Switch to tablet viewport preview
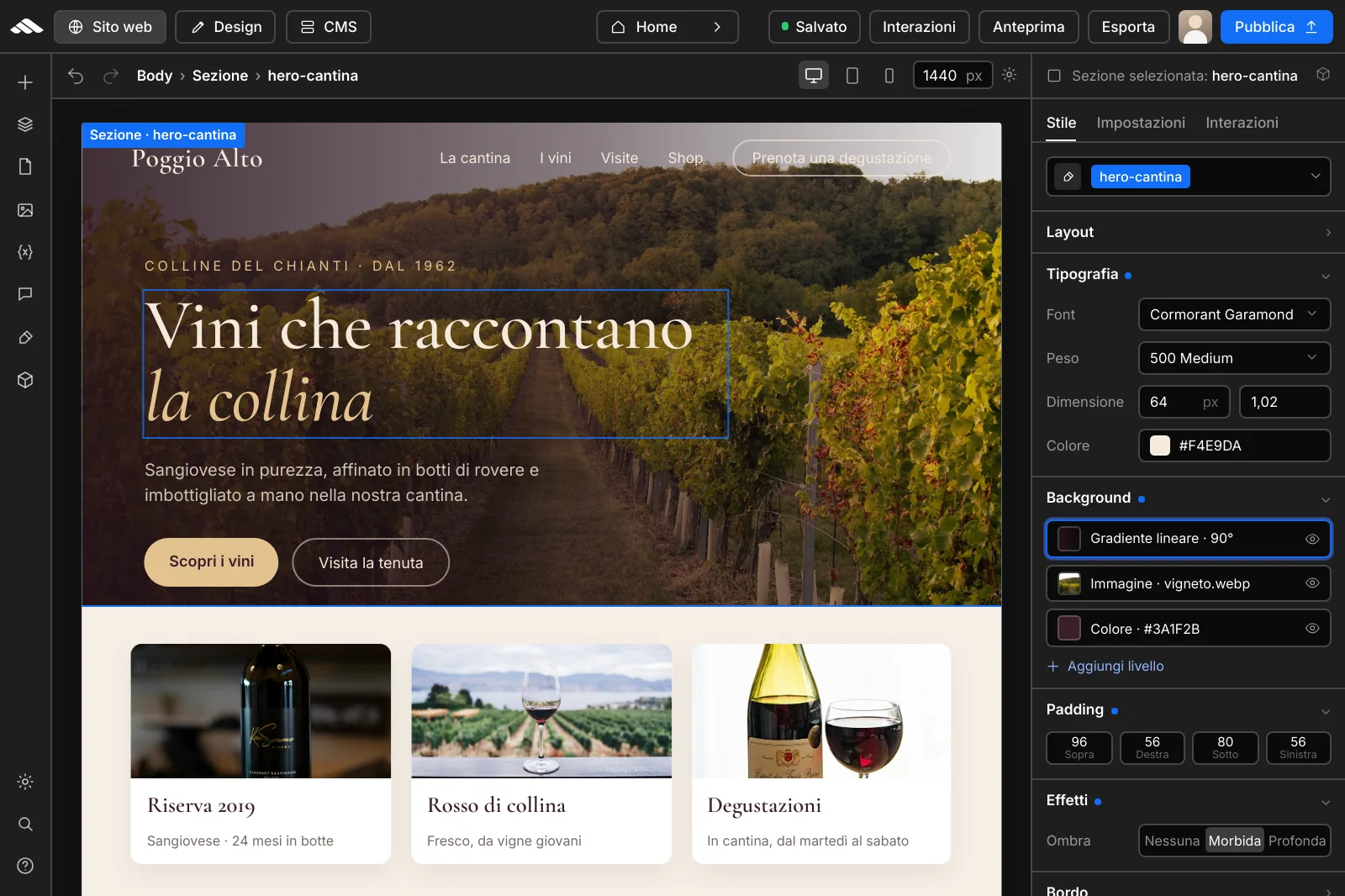1345x896 pixels. click(852, 76)
